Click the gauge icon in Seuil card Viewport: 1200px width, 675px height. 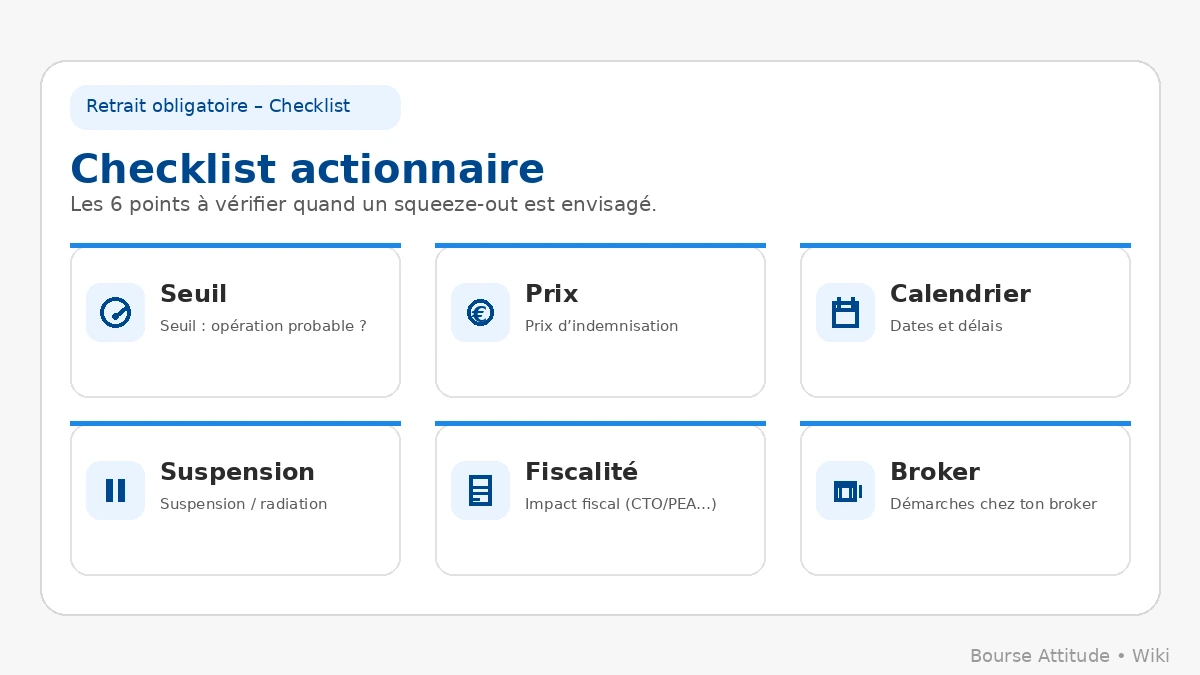116,313
